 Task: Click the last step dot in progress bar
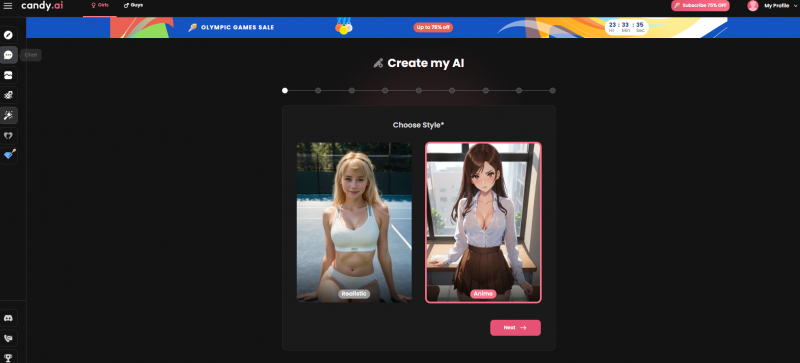[x=553, y=90]
